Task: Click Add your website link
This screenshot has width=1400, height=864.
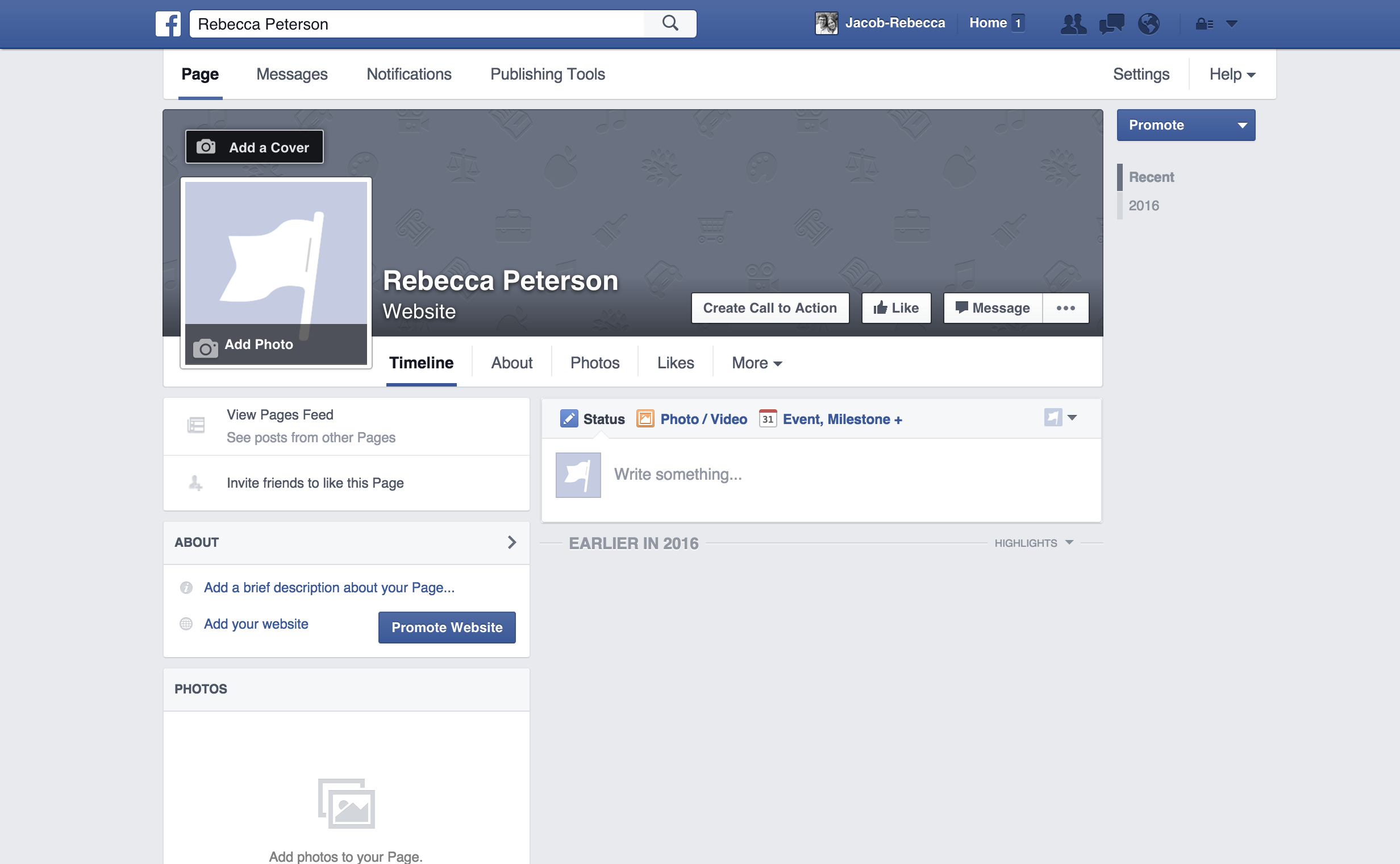Action: tap(256, 624)
